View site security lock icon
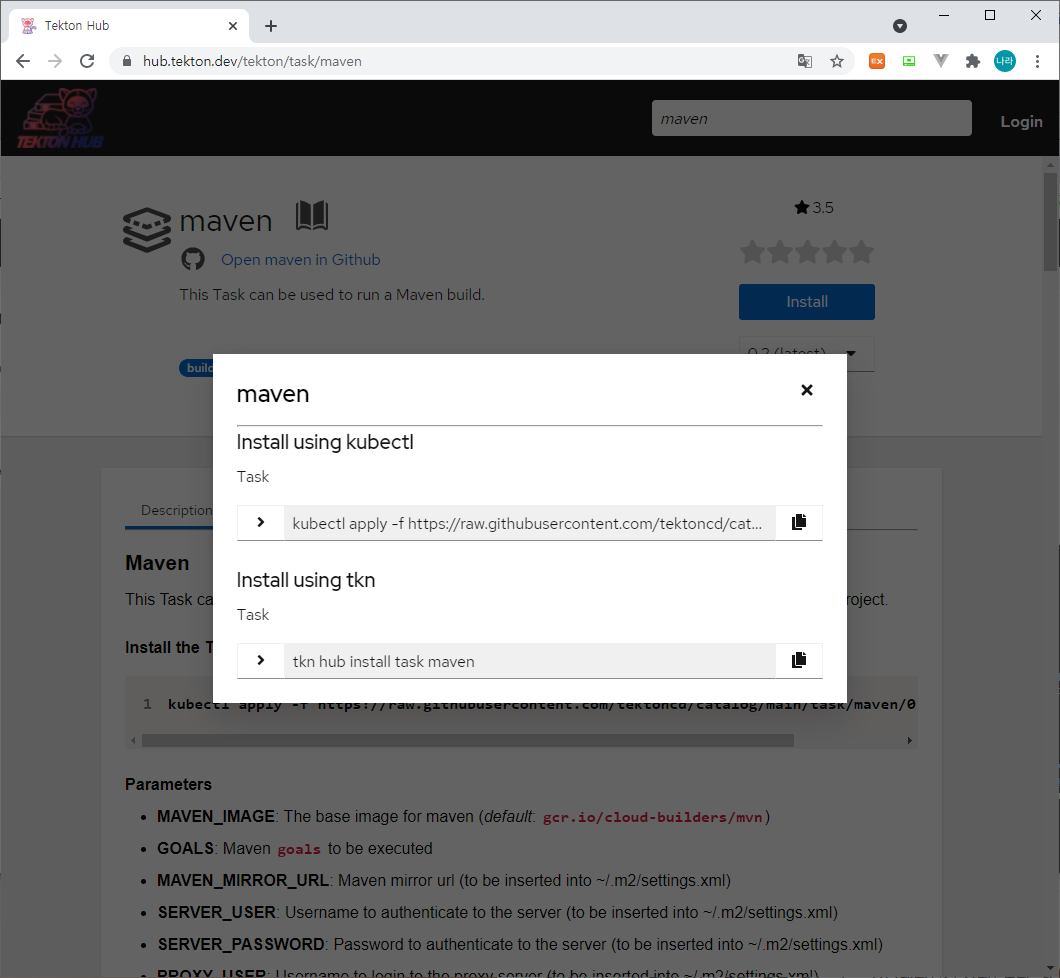The height and width of the screenshot is (978, 1060). [126, 62]
